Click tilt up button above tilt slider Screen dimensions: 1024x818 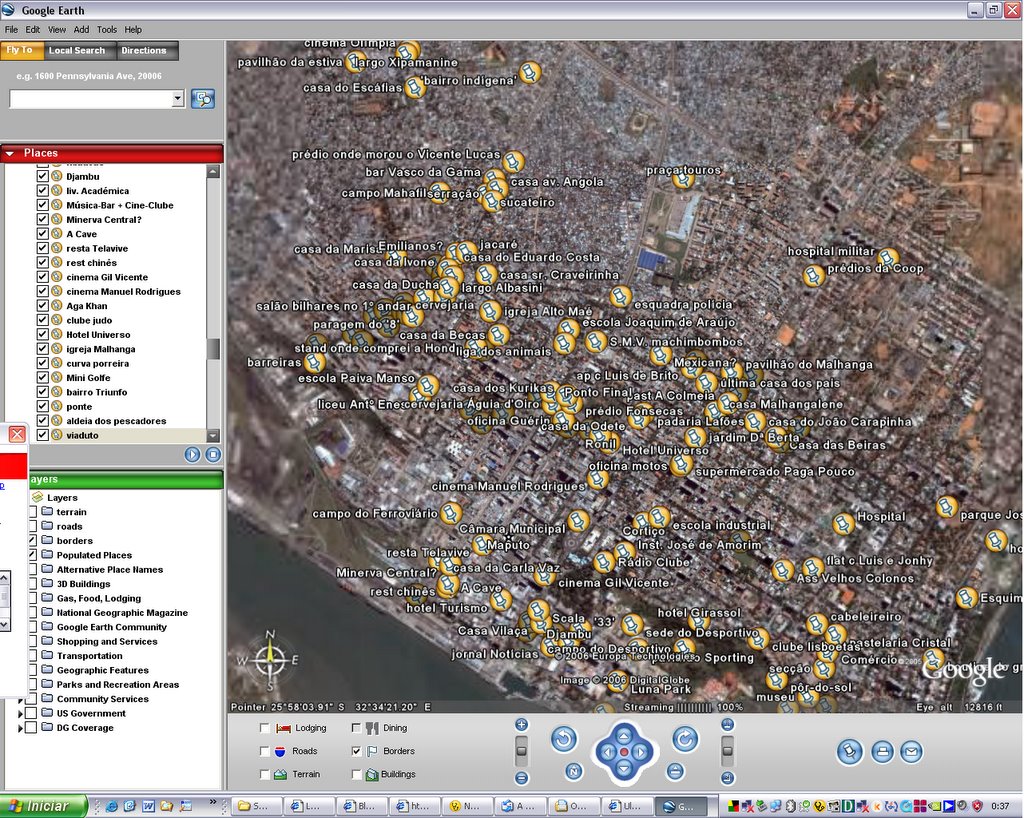click(728, 724)
